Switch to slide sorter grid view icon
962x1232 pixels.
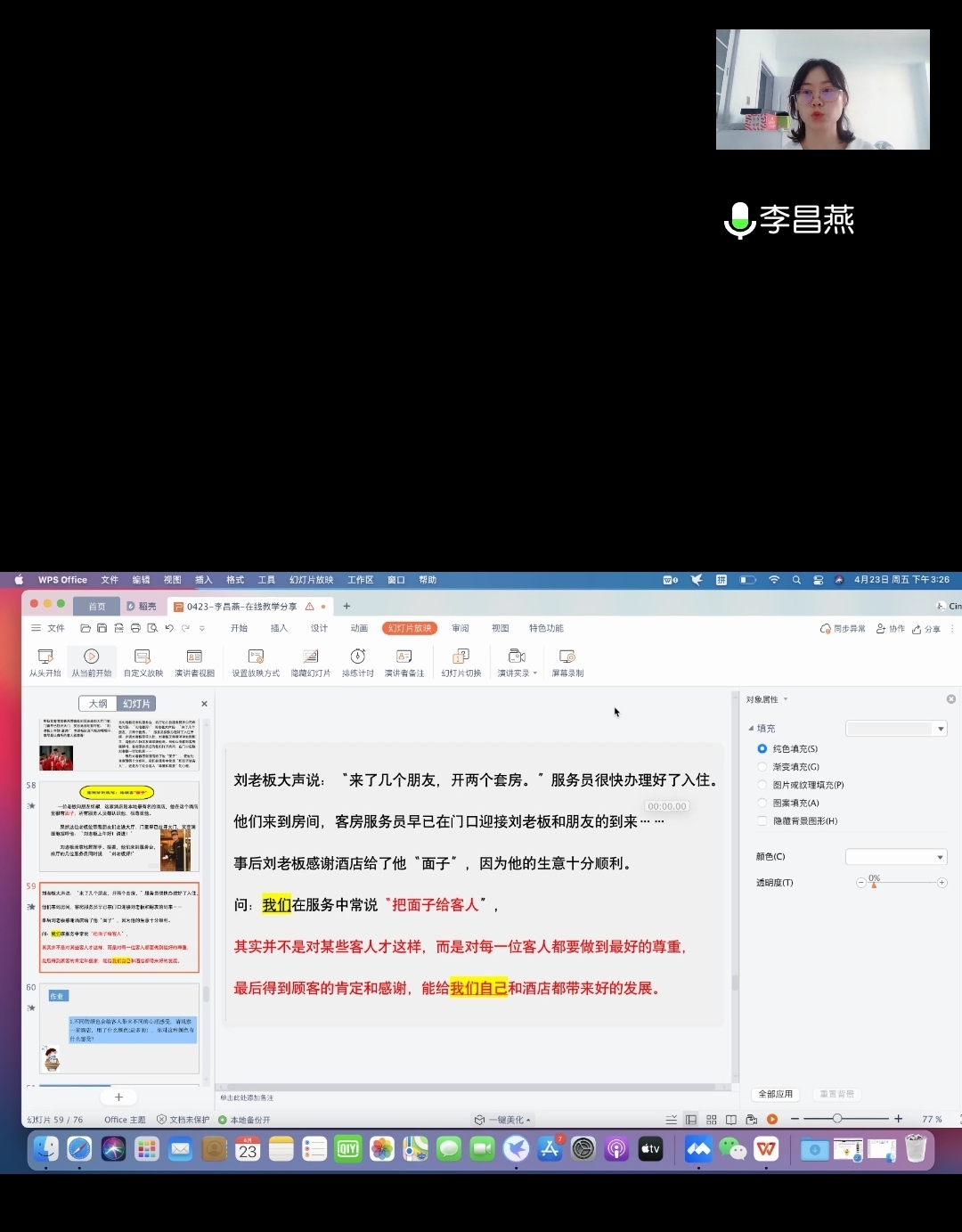tap(711, 1120)
